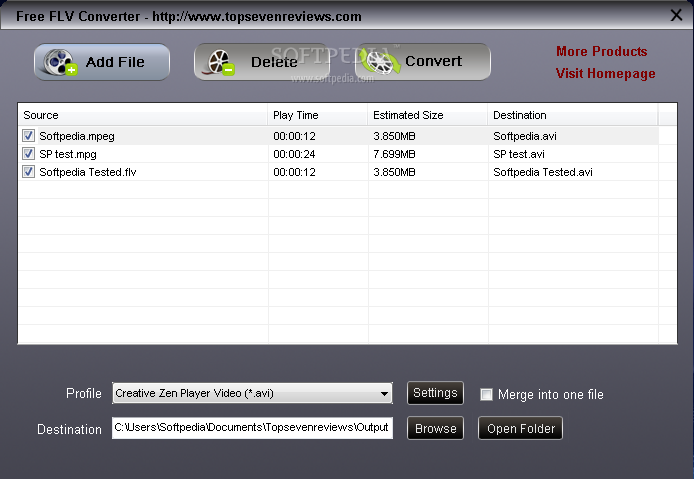
Task: Open the Visit Homepage link
Action: (605, 73)
